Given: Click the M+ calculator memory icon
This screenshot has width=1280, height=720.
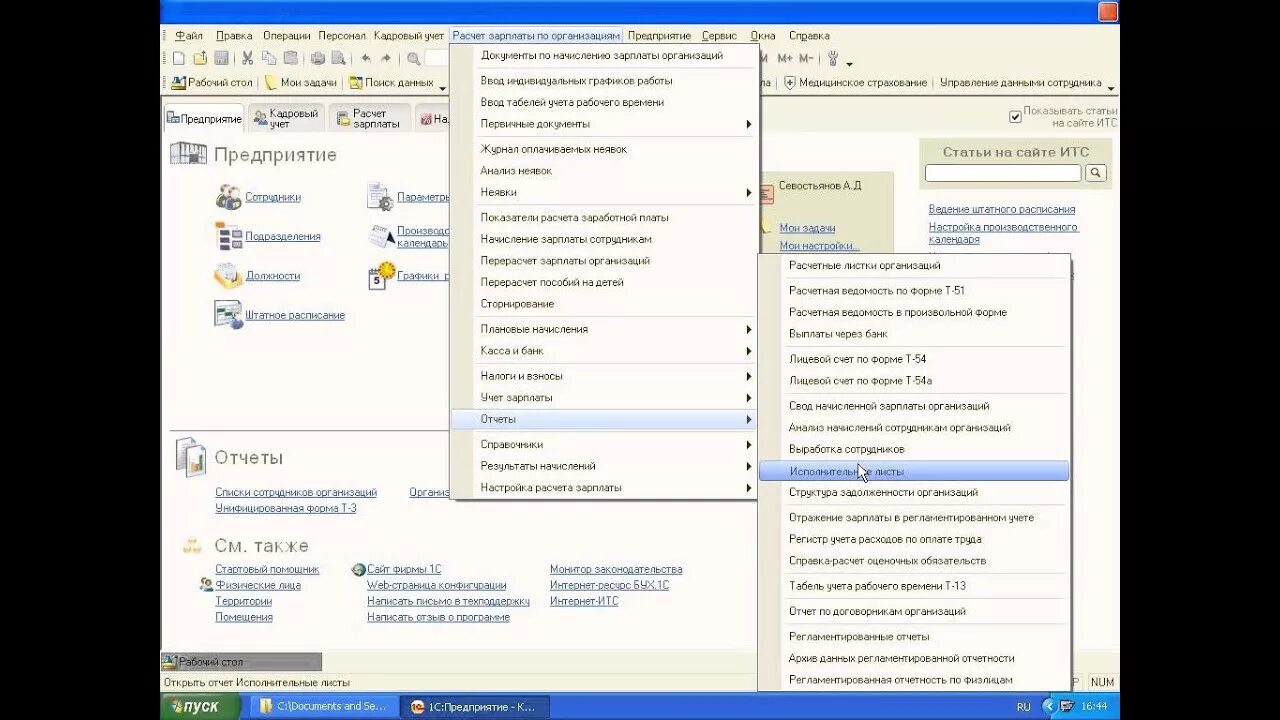Looking at the screenshot, I should coord(785,58).
